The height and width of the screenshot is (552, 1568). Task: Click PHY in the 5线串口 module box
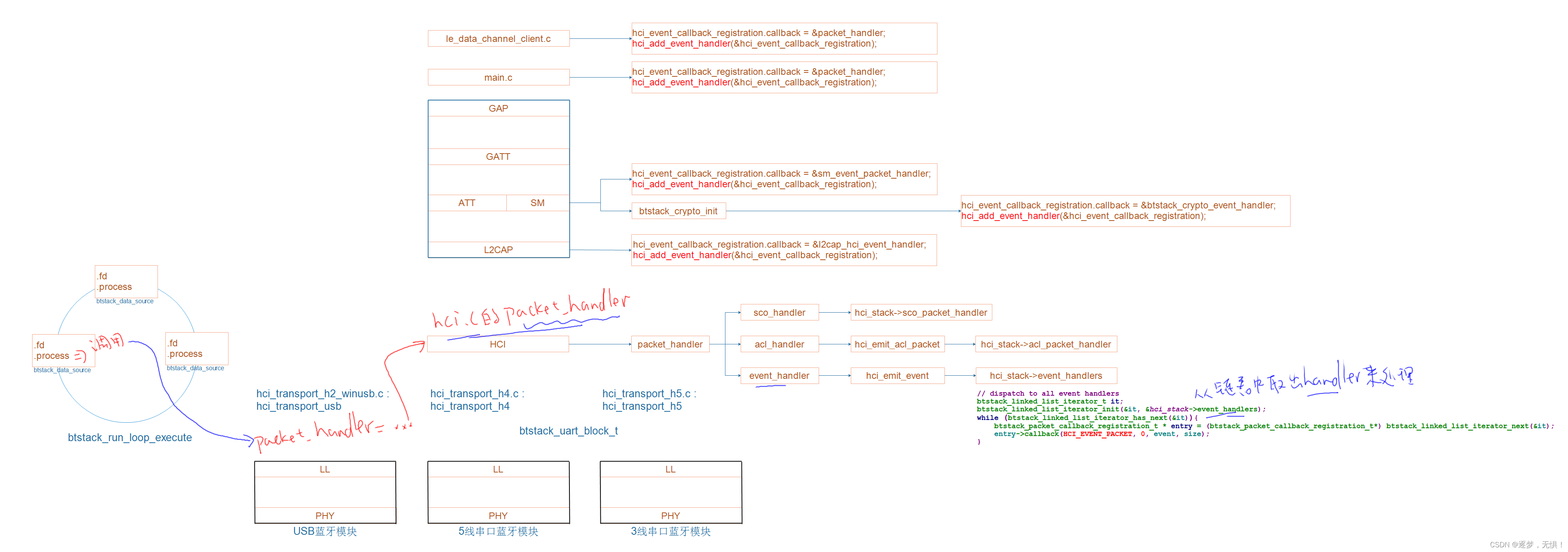[498, 516]
